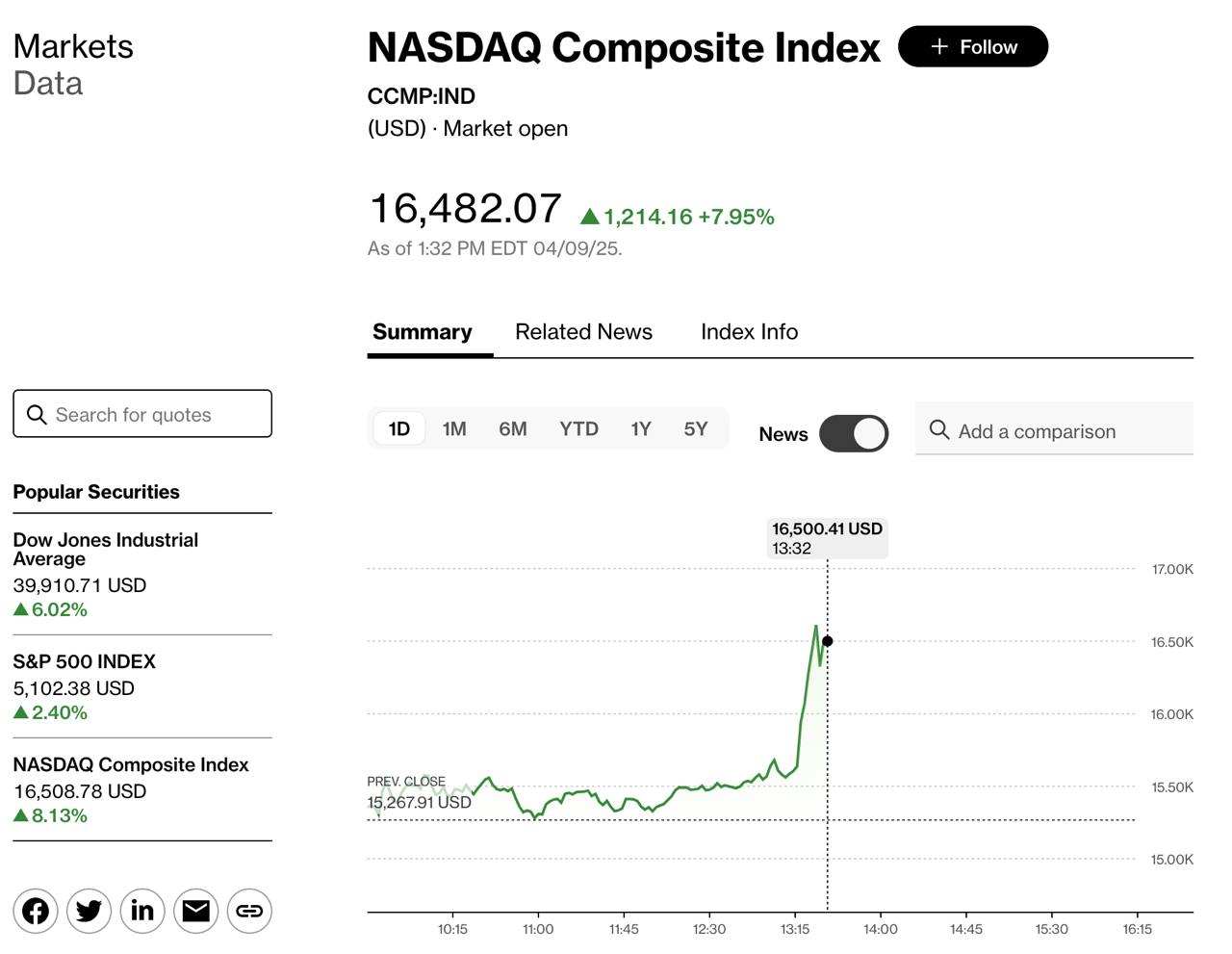Open the Related News tab

[x=583, y=332]
